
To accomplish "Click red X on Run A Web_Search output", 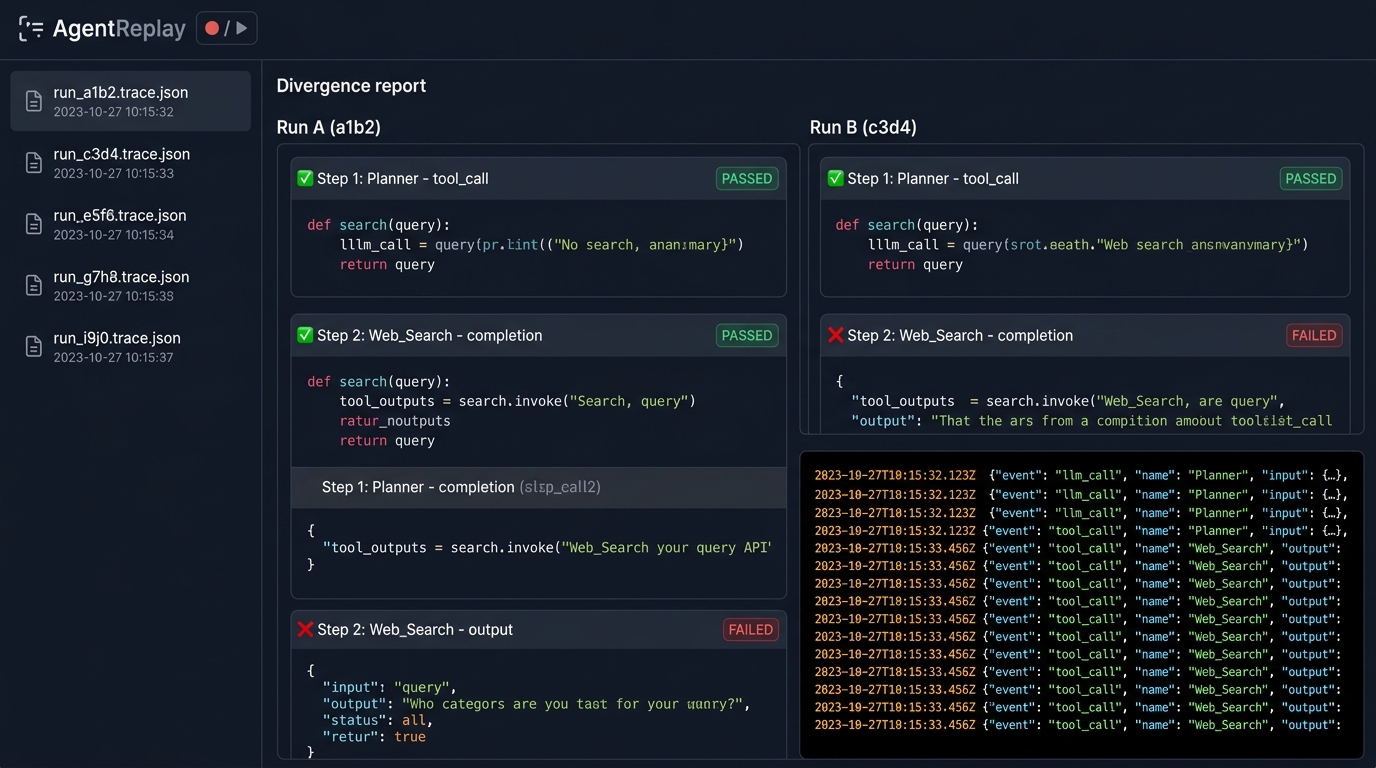I will tap(305, 629).
